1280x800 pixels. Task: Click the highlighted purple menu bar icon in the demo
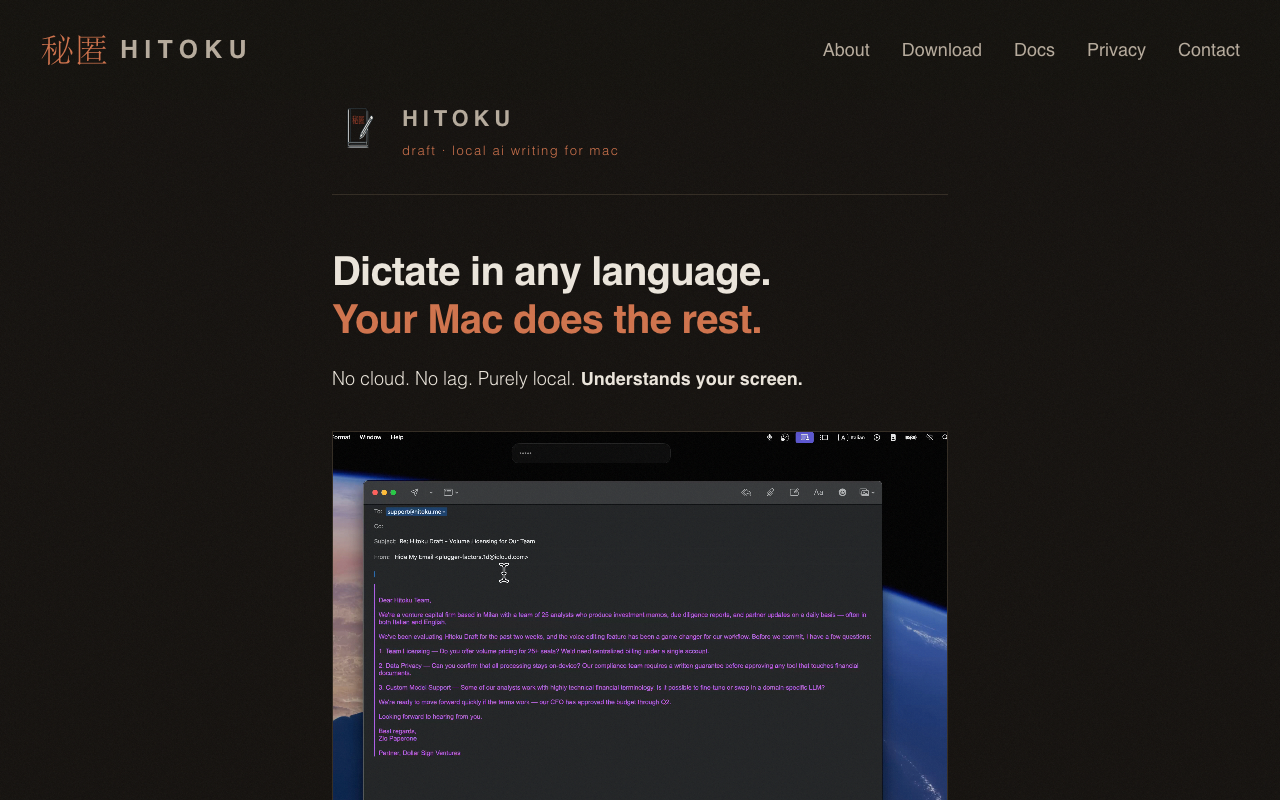pyautogui.click(x=804, y=437)
